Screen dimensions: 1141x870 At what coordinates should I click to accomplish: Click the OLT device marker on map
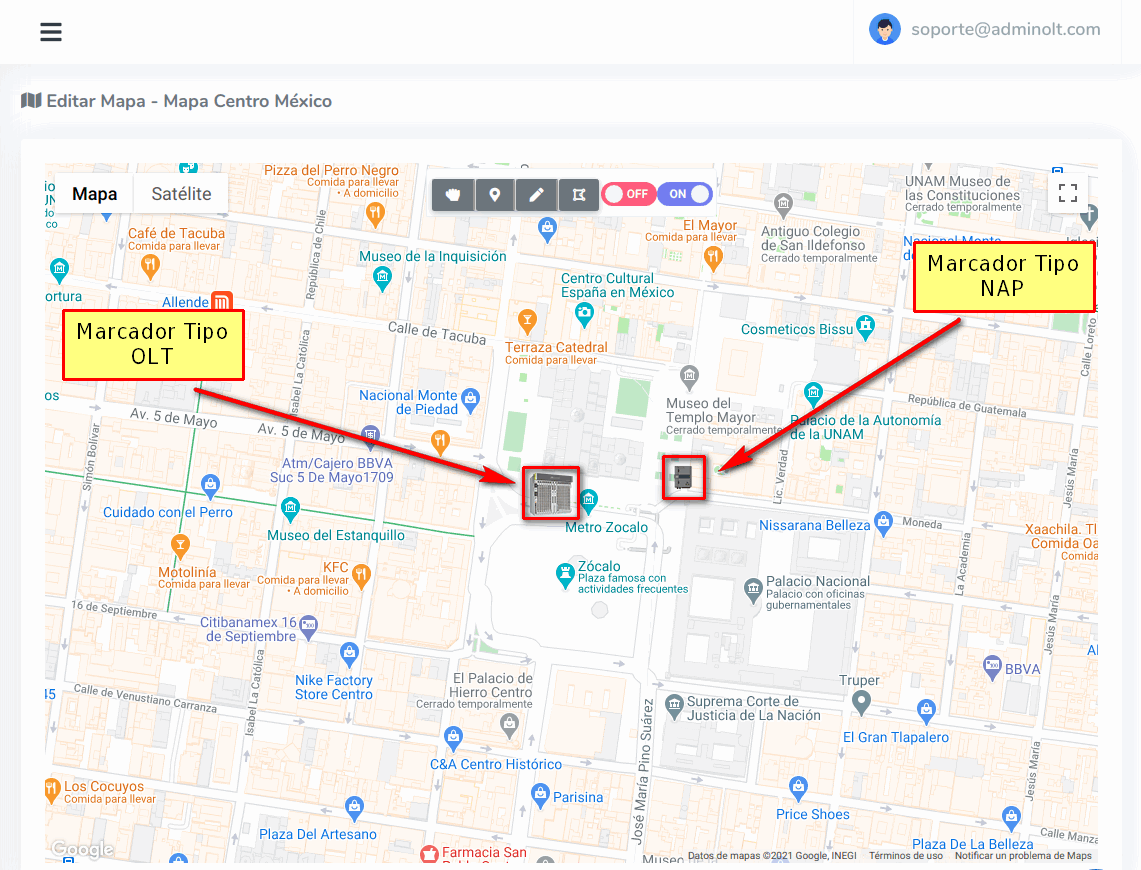point(550,492)
